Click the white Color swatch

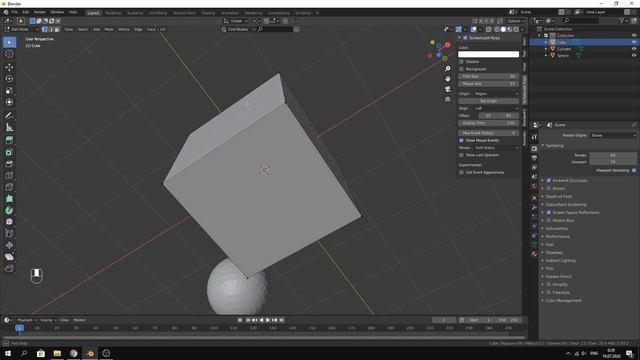(489, 54)
